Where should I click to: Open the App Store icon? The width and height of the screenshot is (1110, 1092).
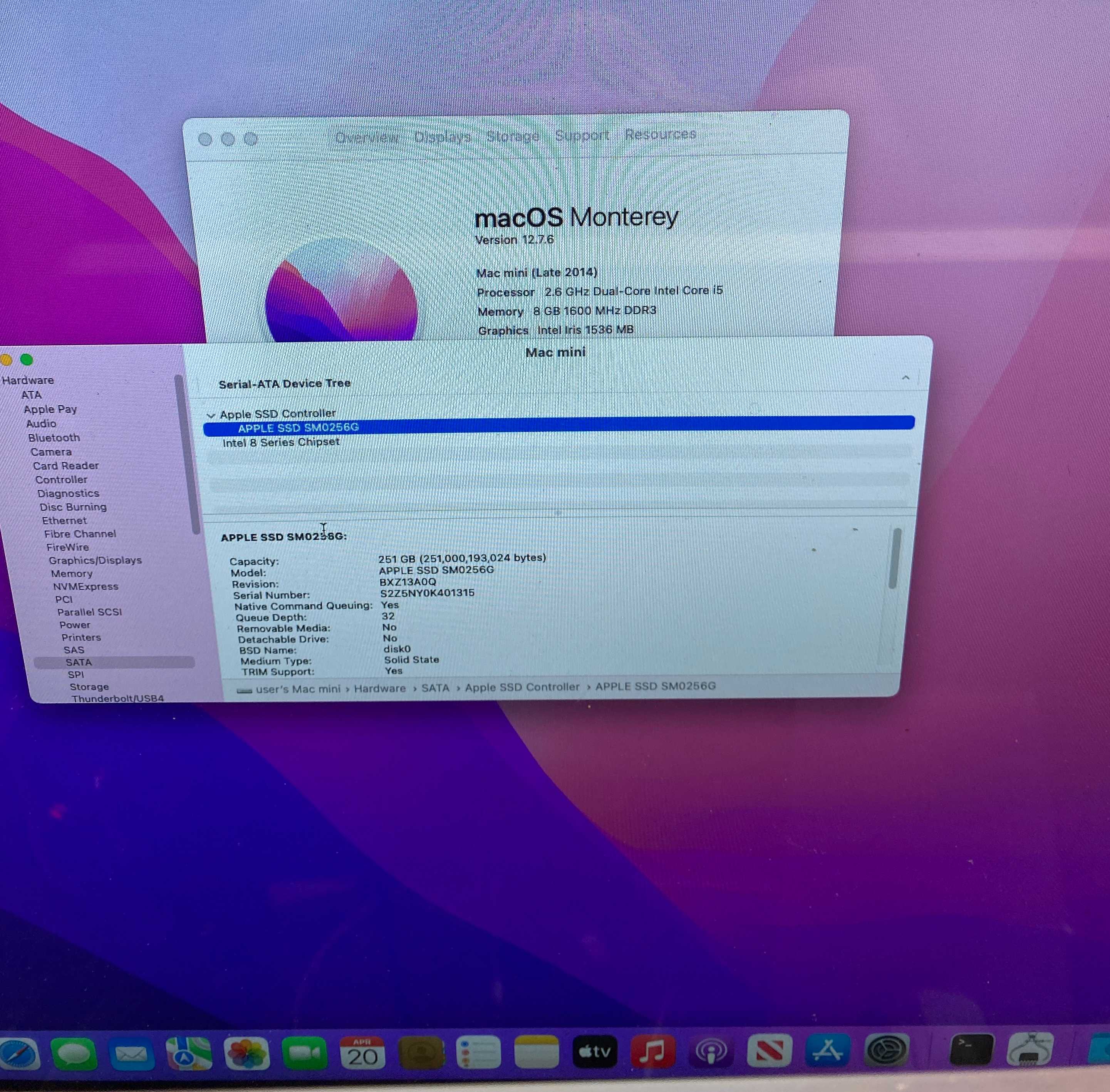click(827, 1050)
